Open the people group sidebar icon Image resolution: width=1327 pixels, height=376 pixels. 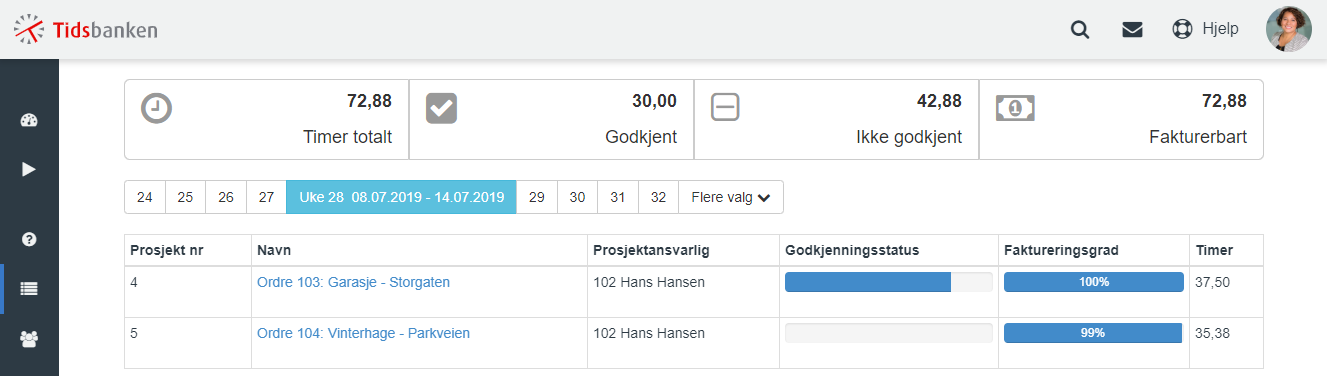point(29,339)
